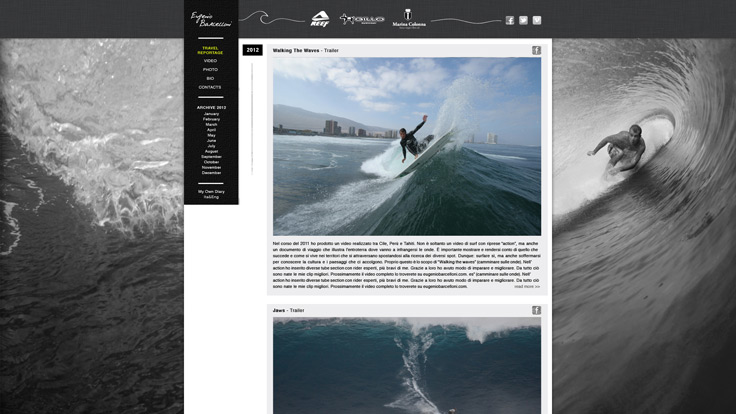Open the August archive
The image size is (736, 414).
211,151
